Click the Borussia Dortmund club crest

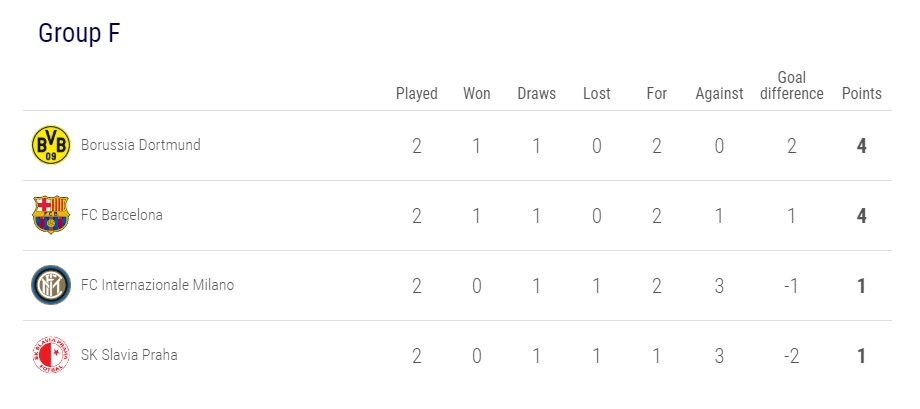[x=51, y=146]
